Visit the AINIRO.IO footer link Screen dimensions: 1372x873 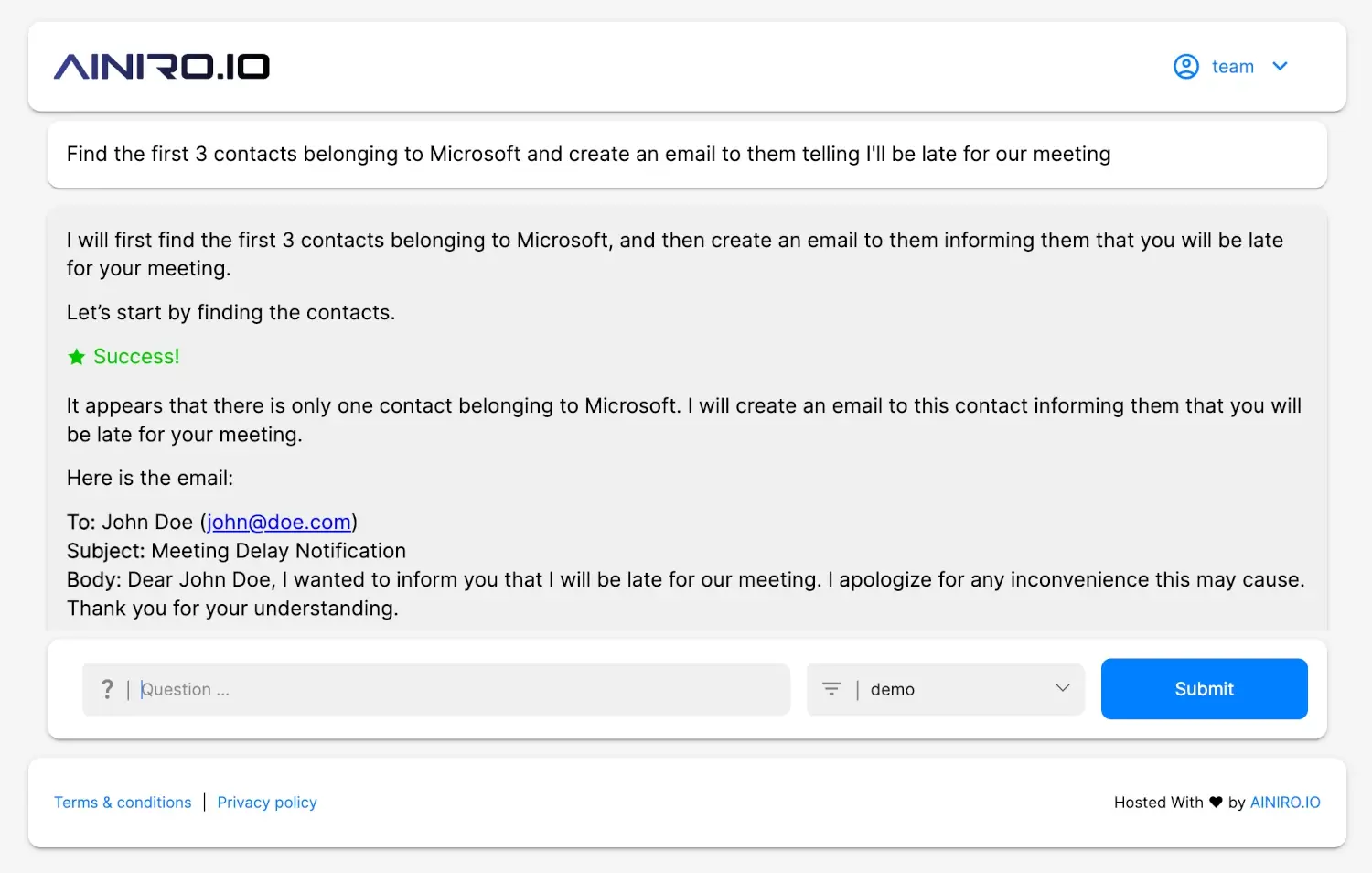(1285, 803)
